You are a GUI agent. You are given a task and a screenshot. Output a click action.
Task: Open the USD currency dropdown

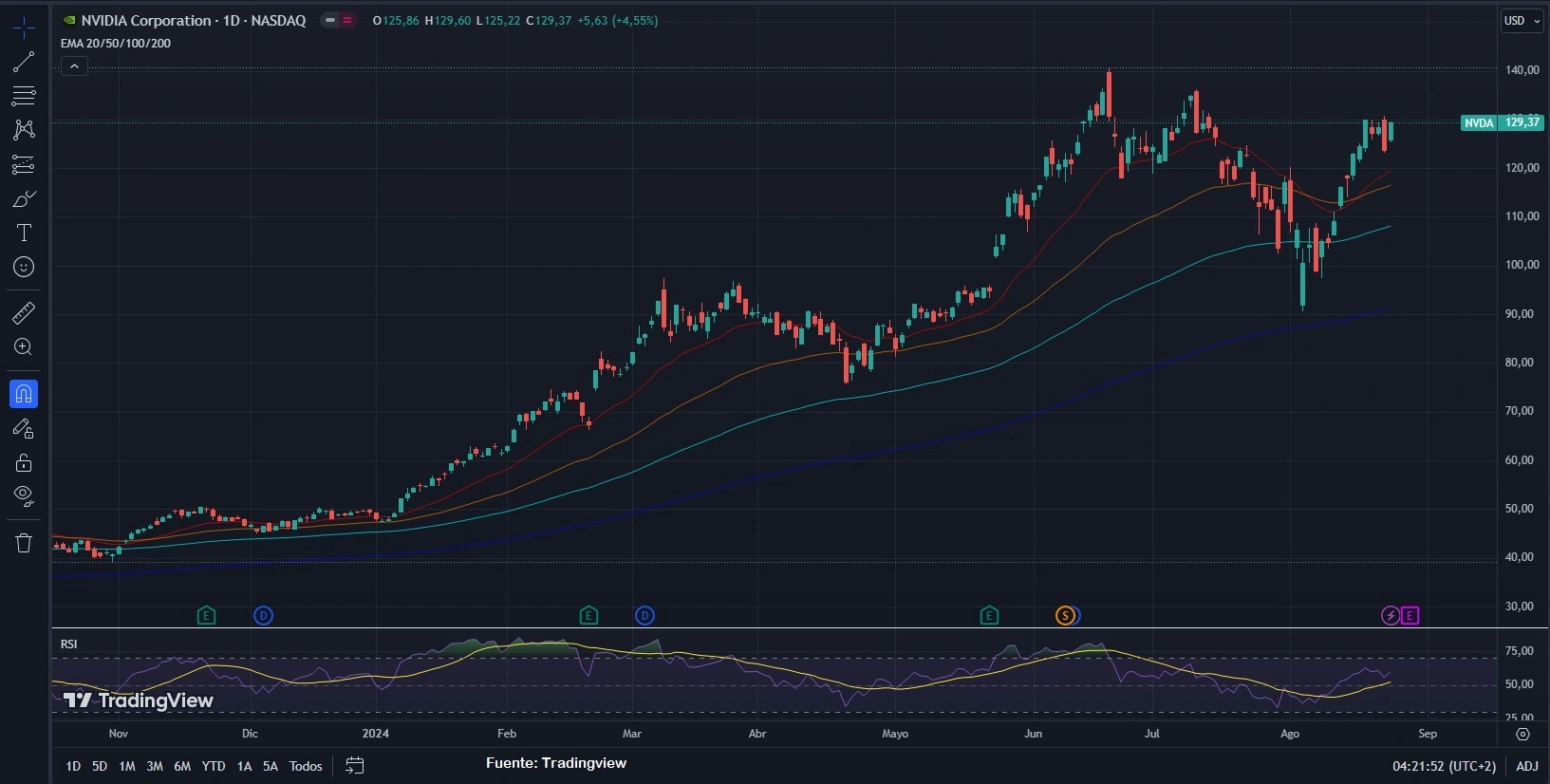pos(1522,21)
